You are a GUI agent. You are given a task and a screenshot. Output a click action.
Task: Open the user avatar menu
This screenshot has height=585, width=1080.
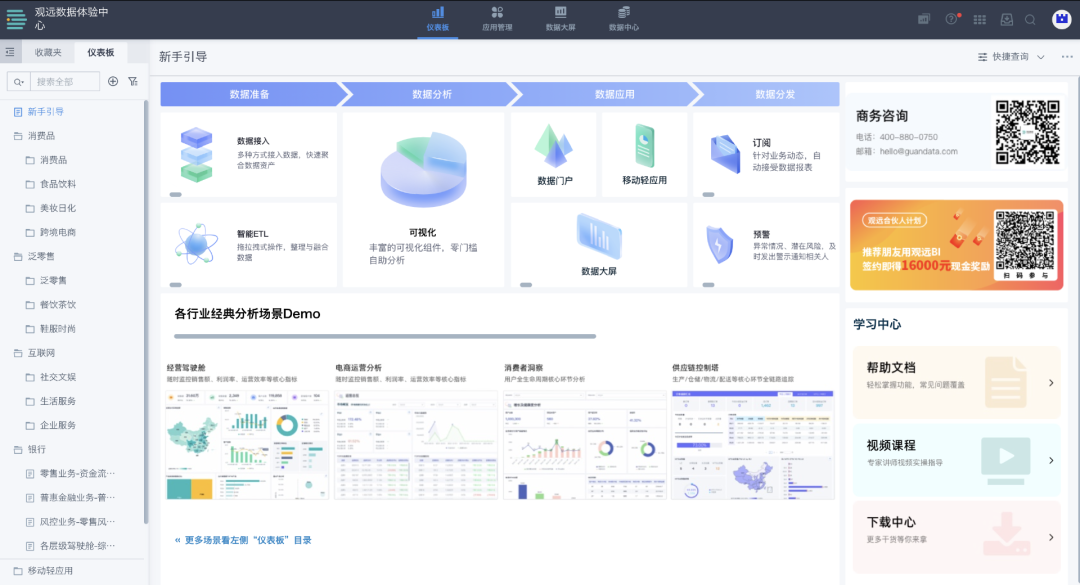pyautogui.click(x=1061, y=19)
